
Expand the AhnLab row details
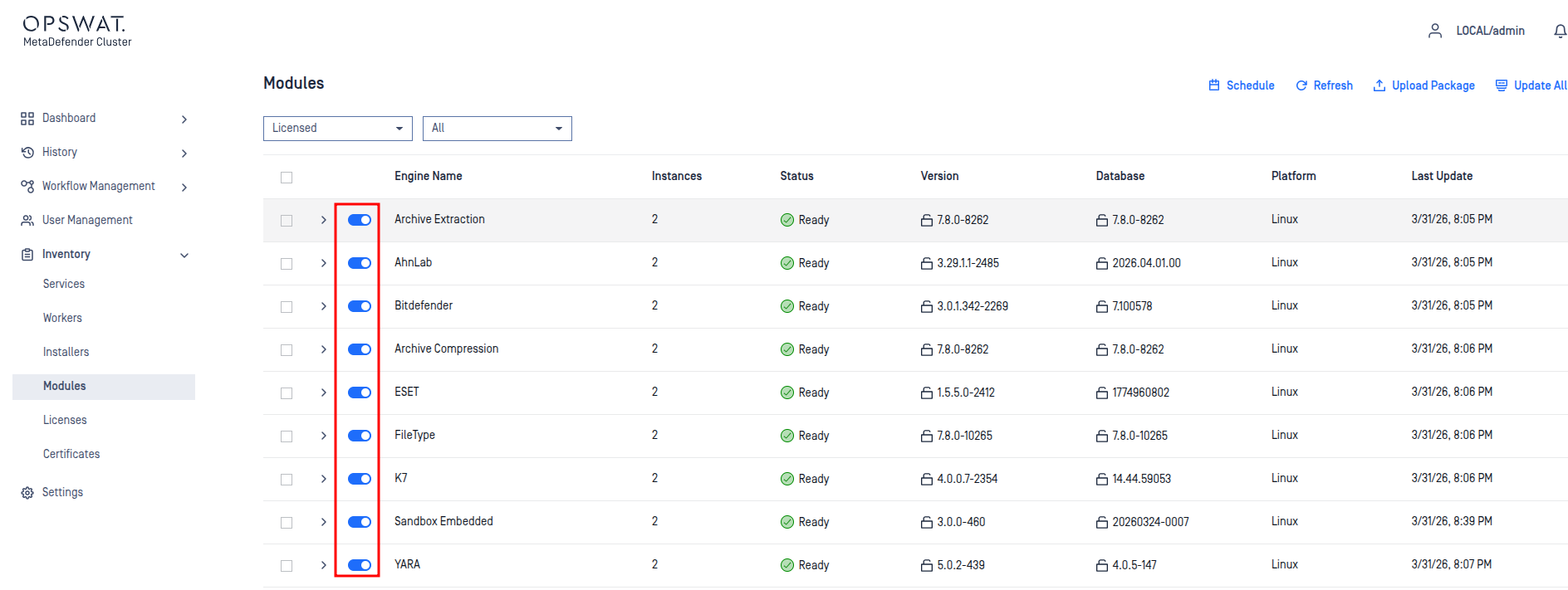[x=323, y=263]
